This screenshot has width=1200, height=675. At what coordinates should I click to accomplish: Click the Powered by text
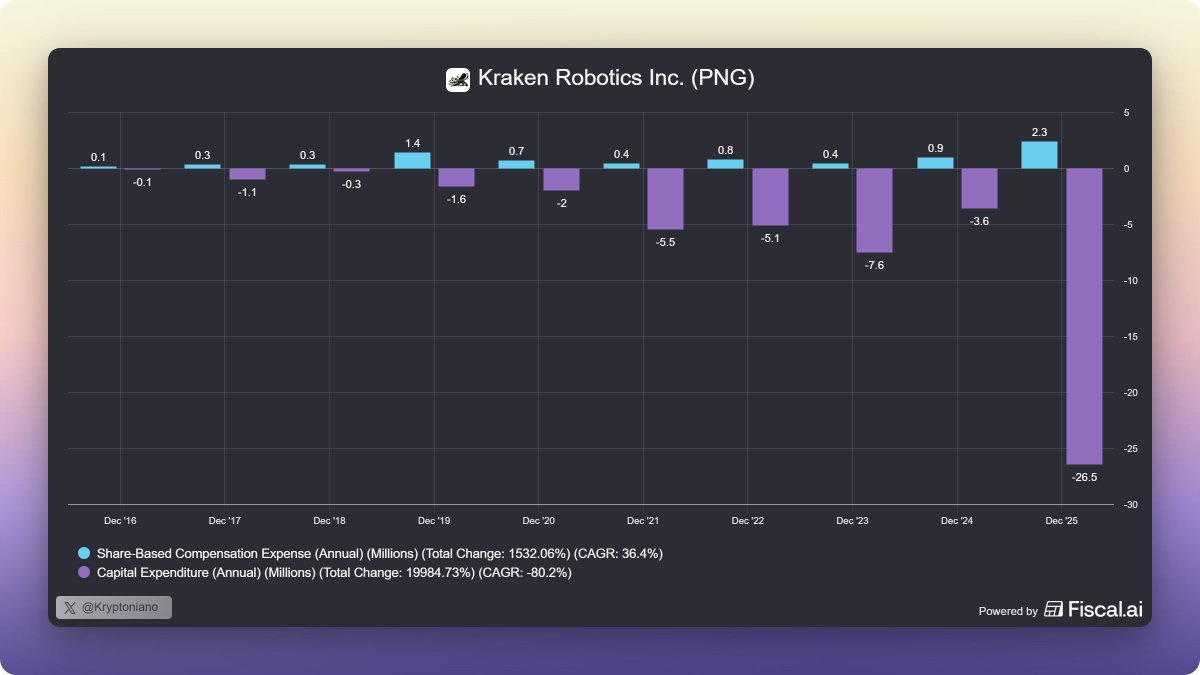coord(1008,611)
